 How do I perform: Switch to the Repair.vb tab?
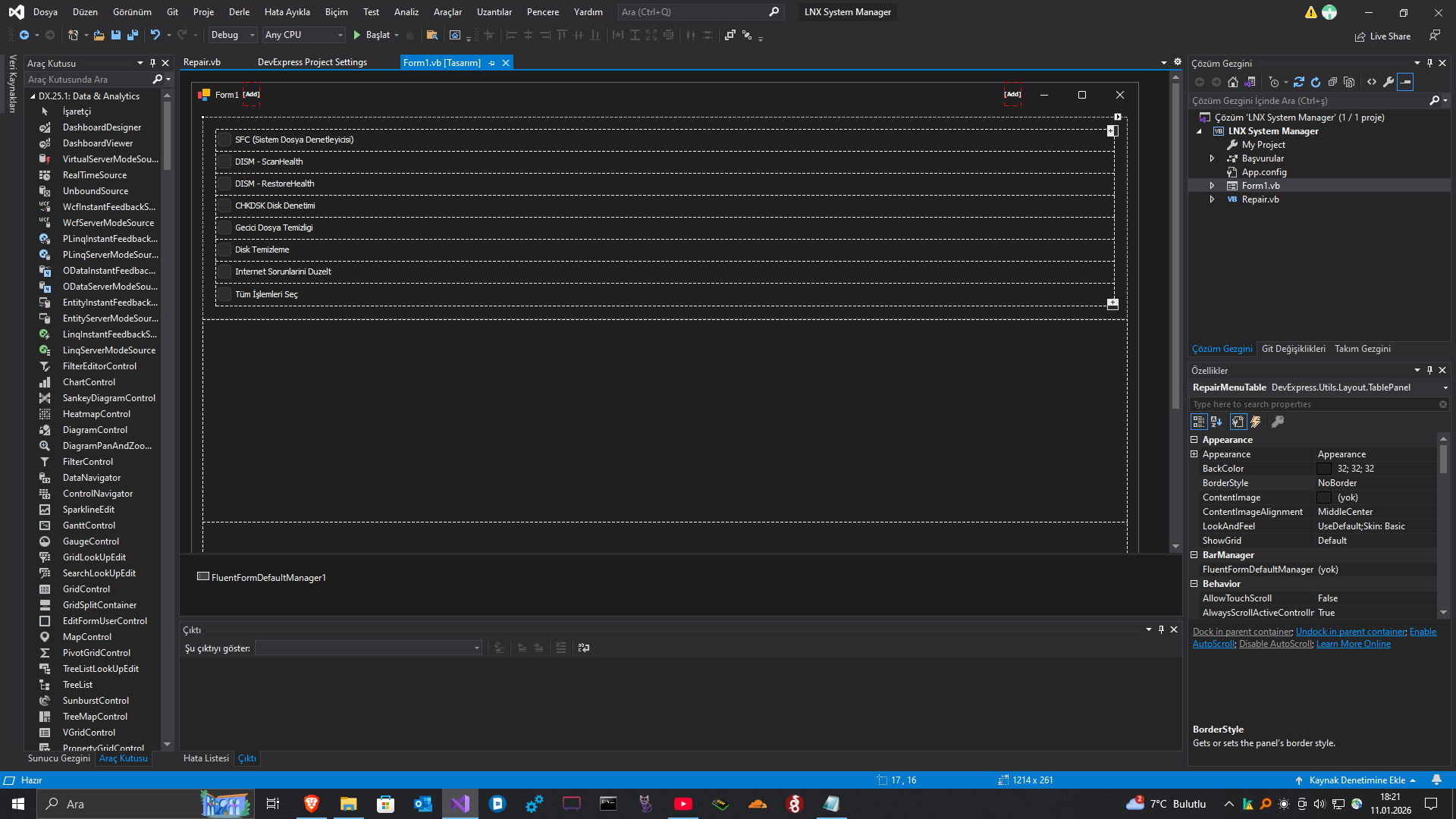point(202,62)
